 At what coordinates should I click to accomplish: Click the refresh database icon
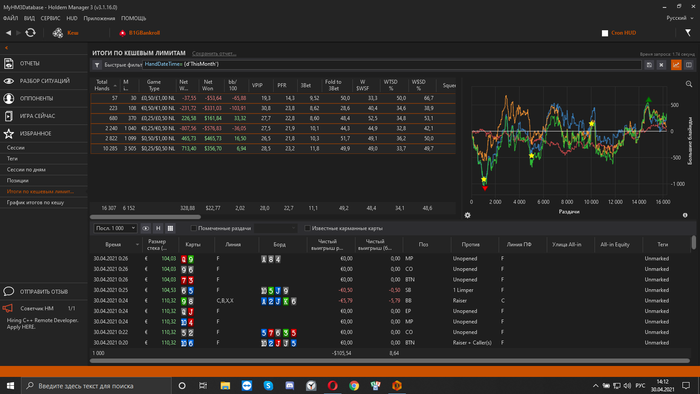[30, 33]
